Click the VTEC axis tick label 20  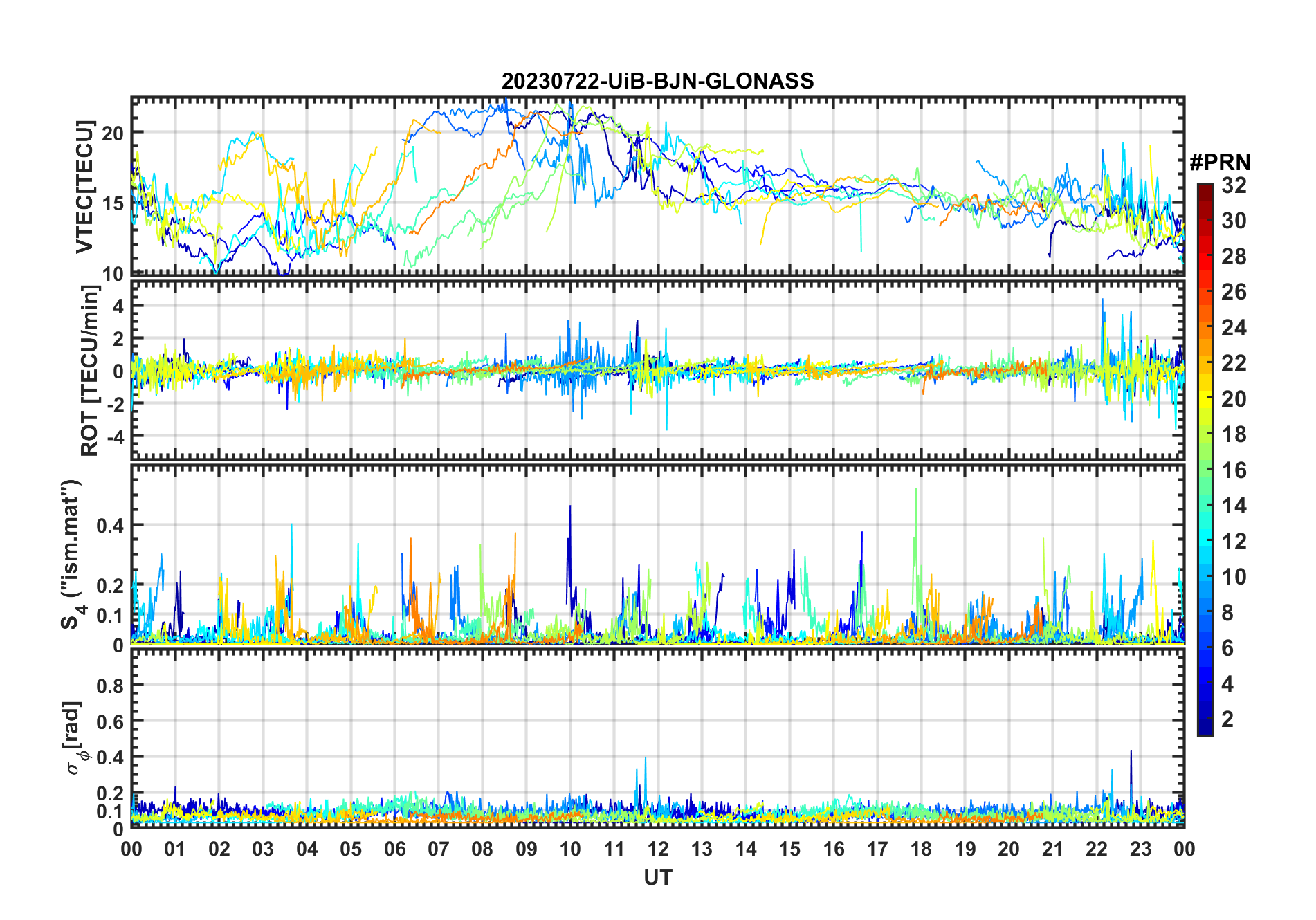(x=113, y=133)
